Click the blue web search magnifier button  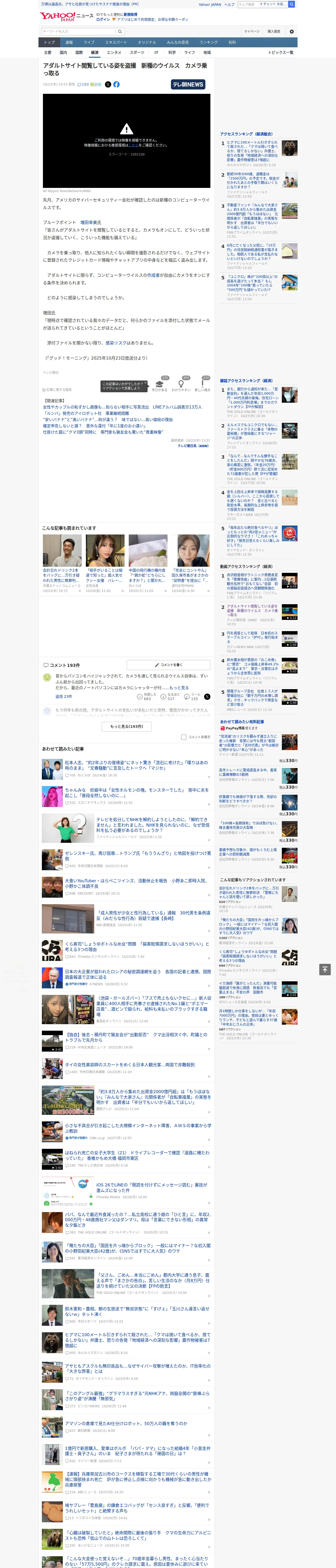click(292, 4)
